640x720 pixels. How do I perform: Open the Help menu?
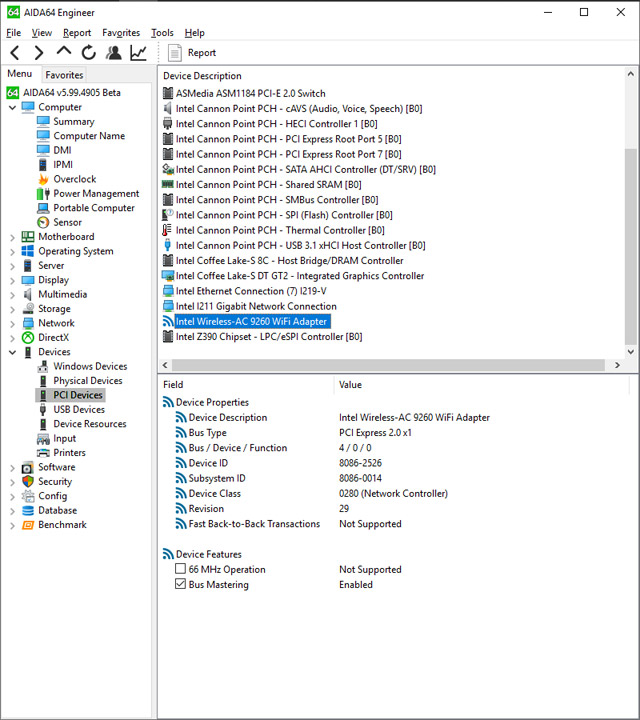click(x=195, y=33)
